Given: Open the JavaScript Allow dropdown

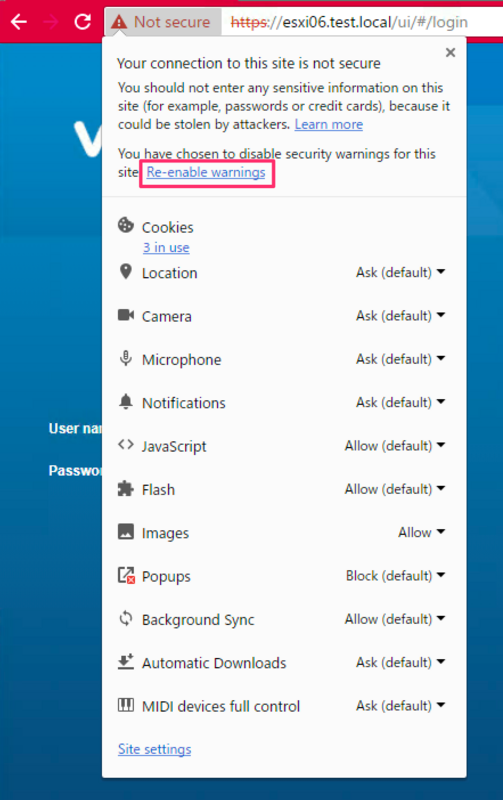Looking at the screenshot, I should [395, 446].
